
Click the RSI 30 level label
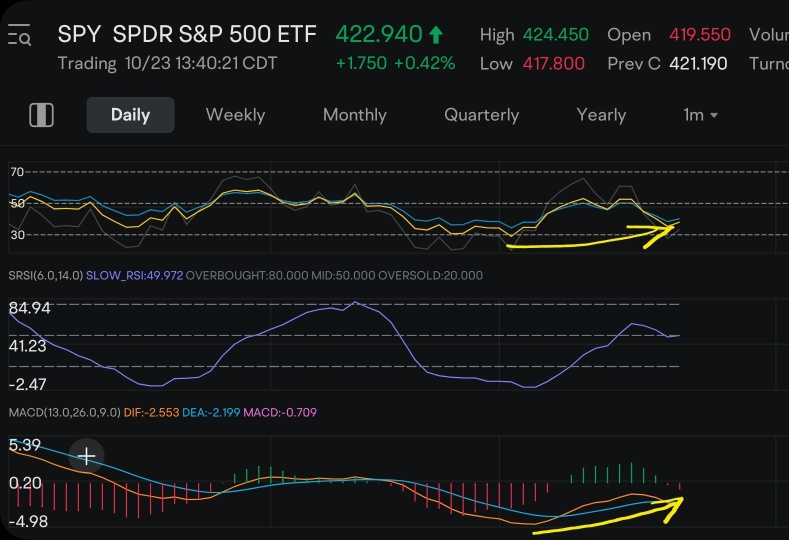tap(17, 235)
